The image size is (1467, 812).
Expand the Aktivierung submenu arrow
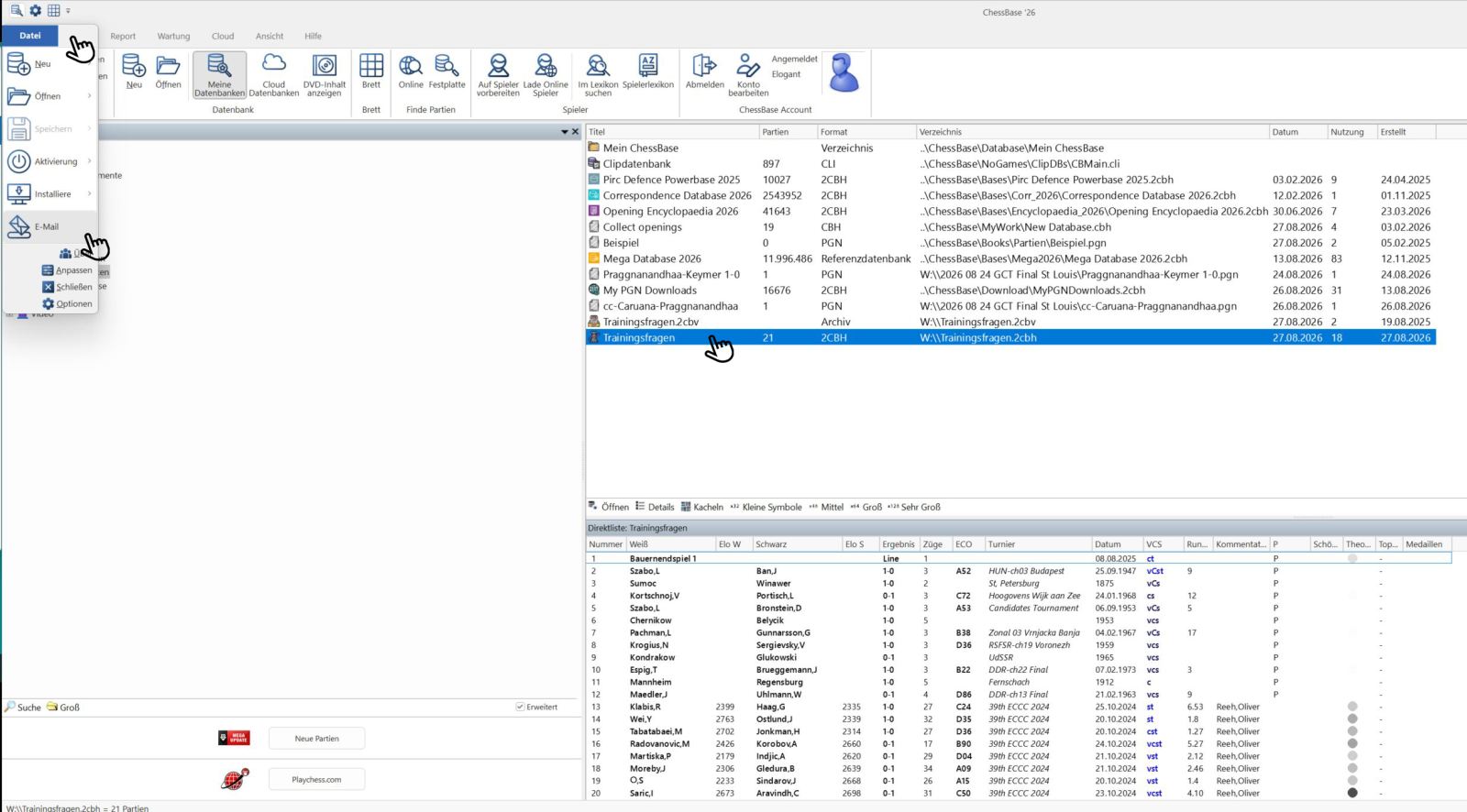point(90,161)
